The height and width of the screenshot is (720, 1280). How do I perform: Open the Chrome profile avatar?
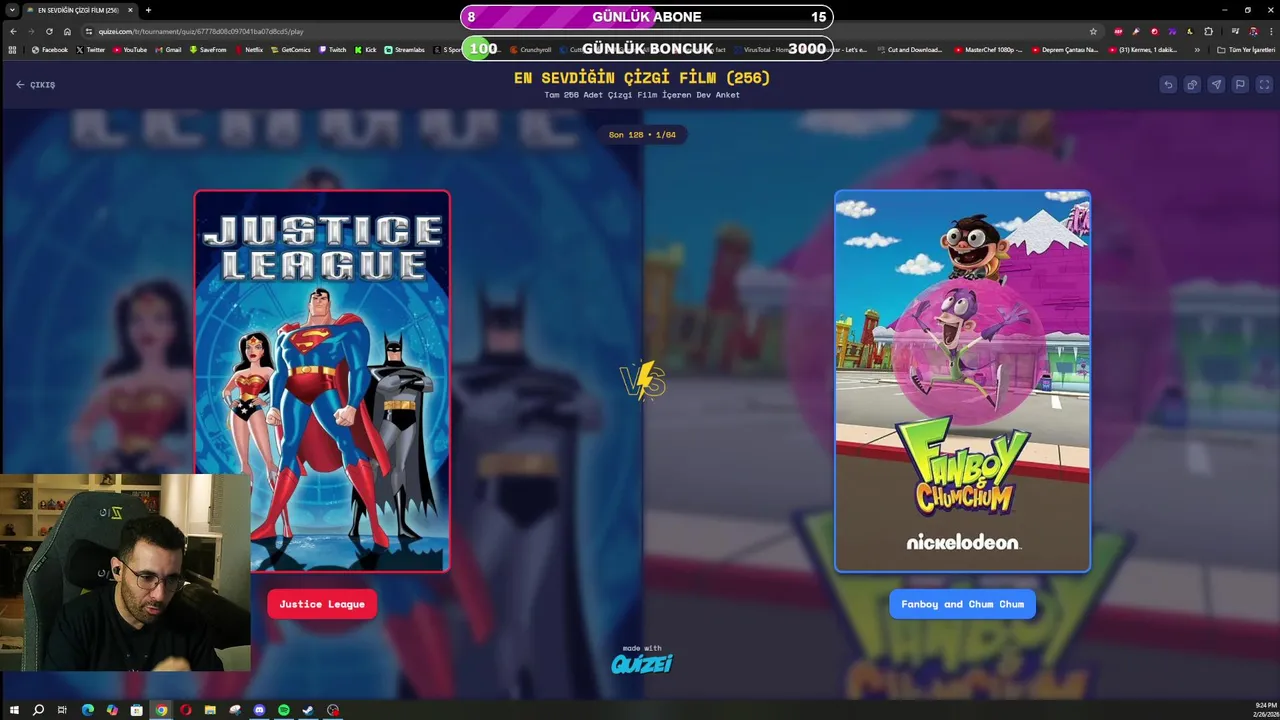(1253, 31)
